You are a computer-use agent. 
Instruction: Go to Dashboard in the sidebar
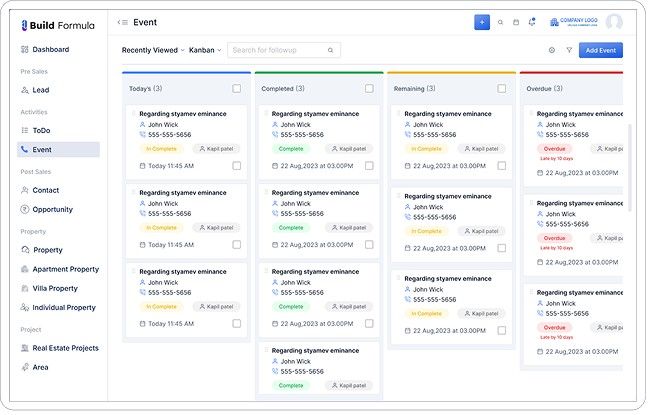pyautogui.click(x=50, y=49)
